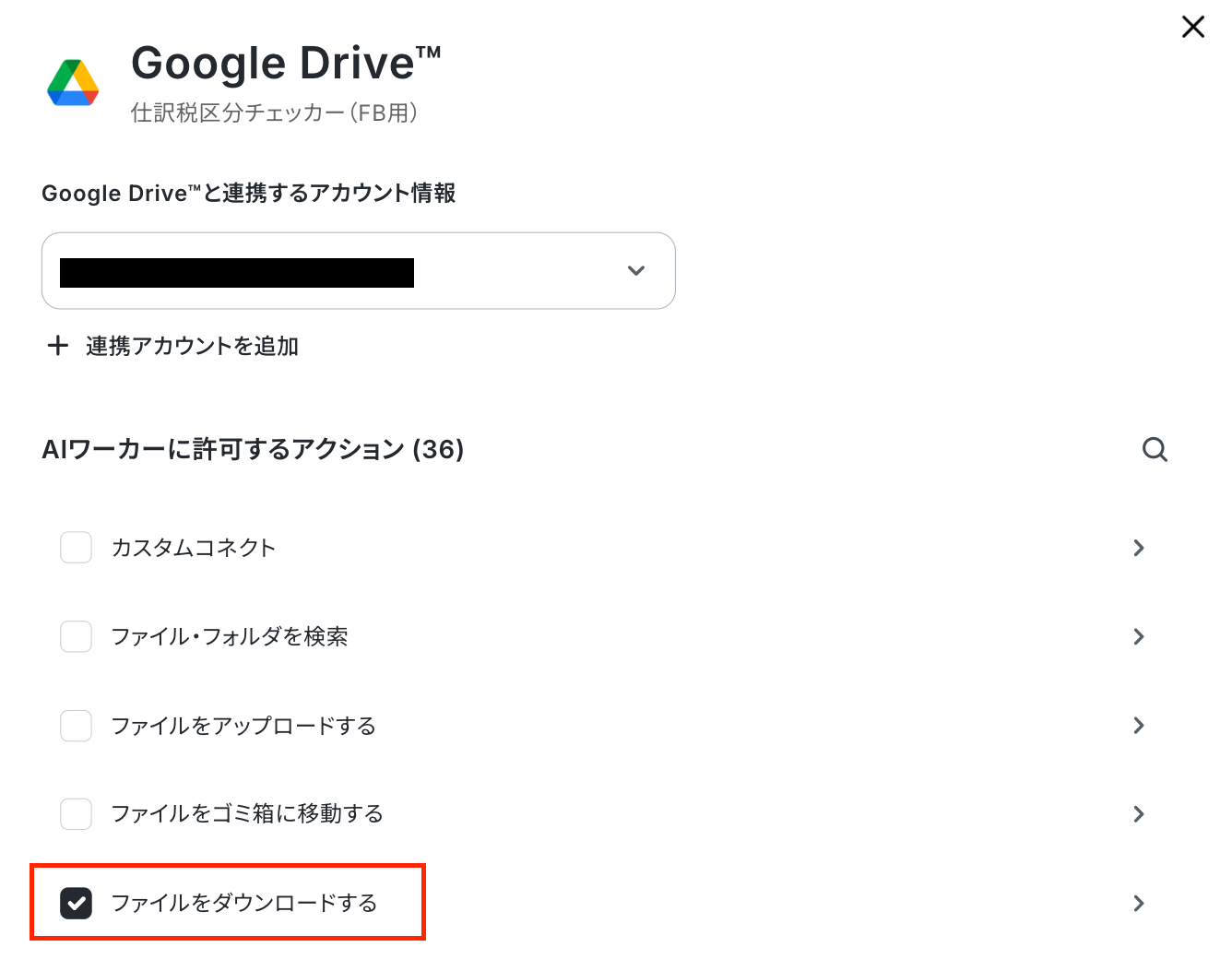
Task: Expand ファイルをゴミ箱に移動する row chevron
Action: (x=1139, y=814)
